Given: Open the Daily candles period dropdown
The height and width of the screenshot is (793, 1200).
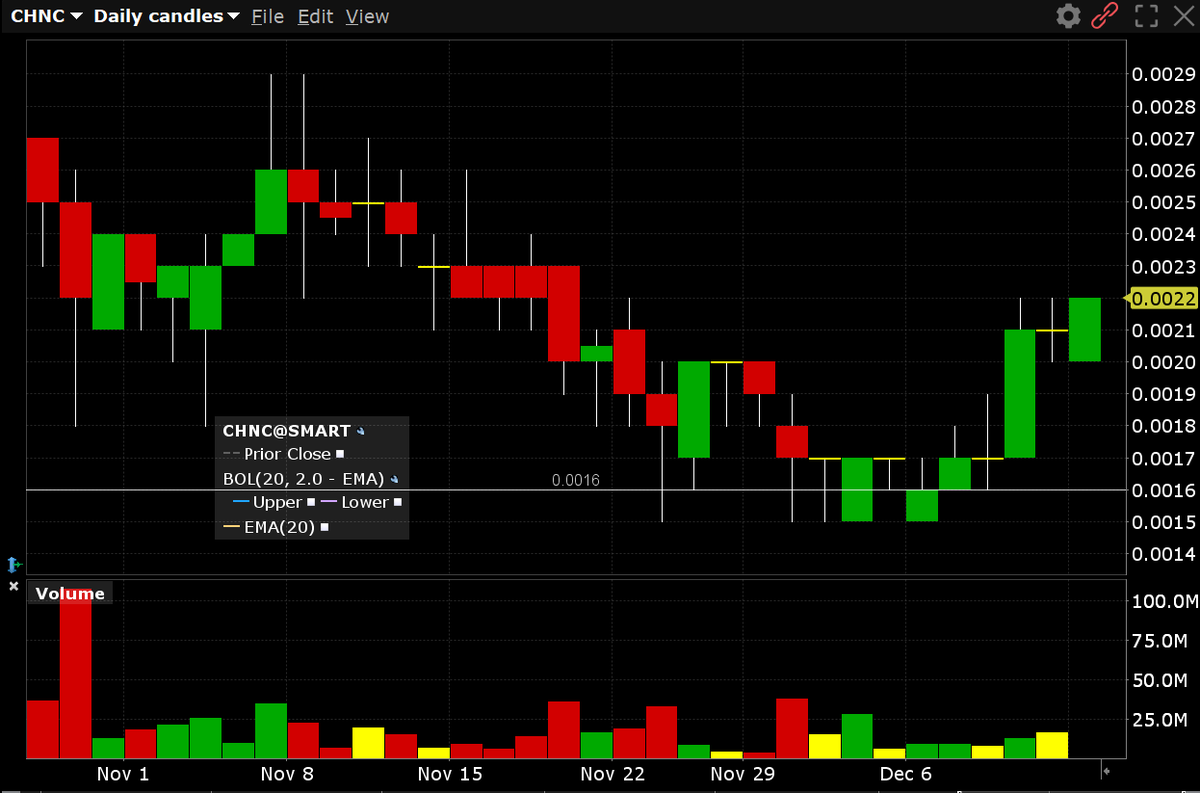Looking at the screenshot, I should (166, 17).
